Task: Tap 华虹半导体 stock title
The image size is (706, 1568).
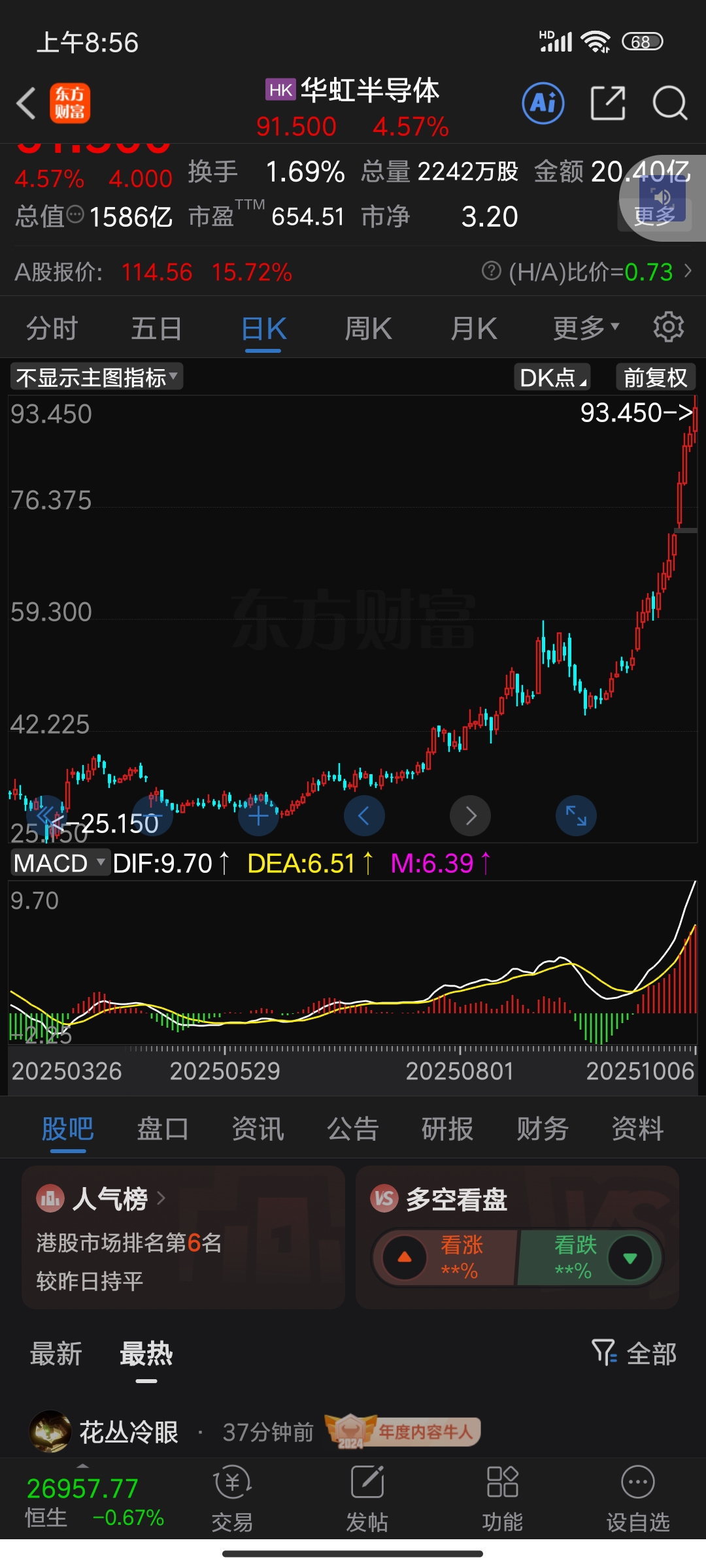Action: tap(369, 90)
